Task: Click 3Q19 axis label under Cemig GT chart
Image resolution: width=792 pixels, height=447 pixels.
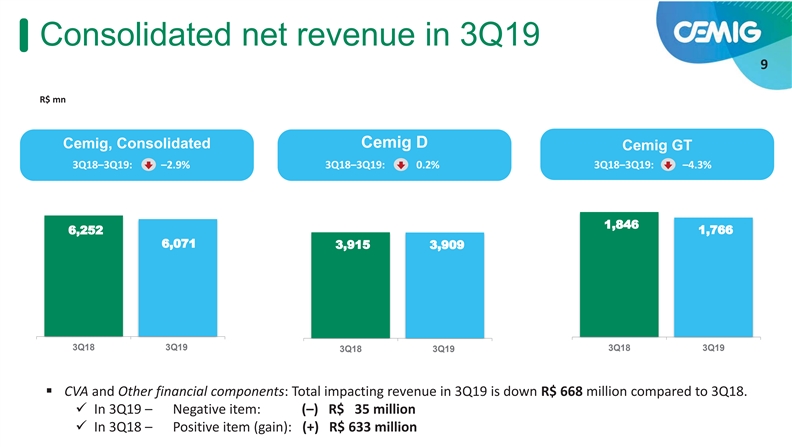Action: coord(713,348)
